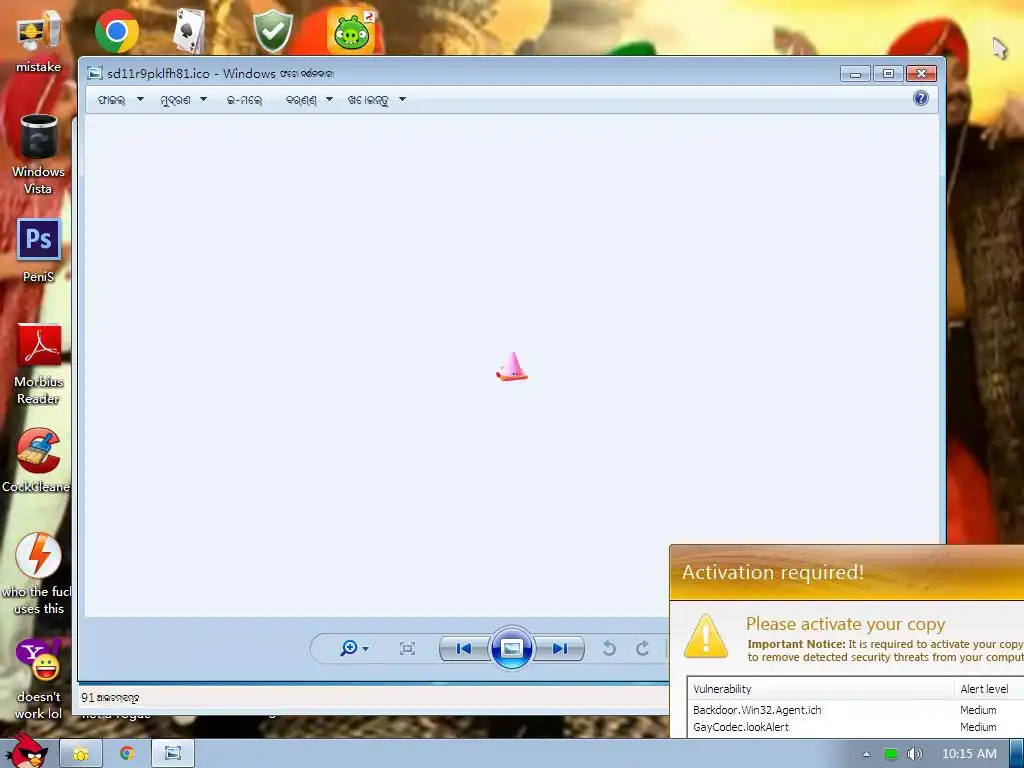Open the mistake desktop icon
Image resolution: width=1024 pixels, height=768 pixels.
point(39,40)
